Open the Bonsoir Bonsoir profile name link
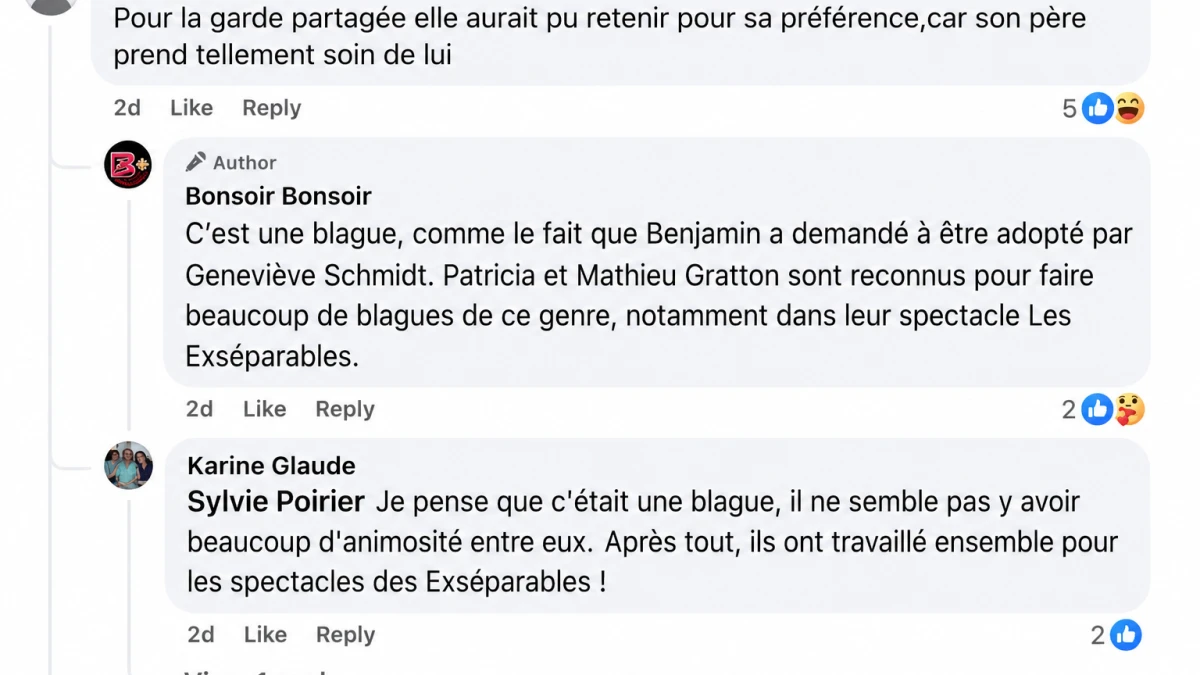The width and height of the screenshot is (1200, 675). (x=278, y=196)
